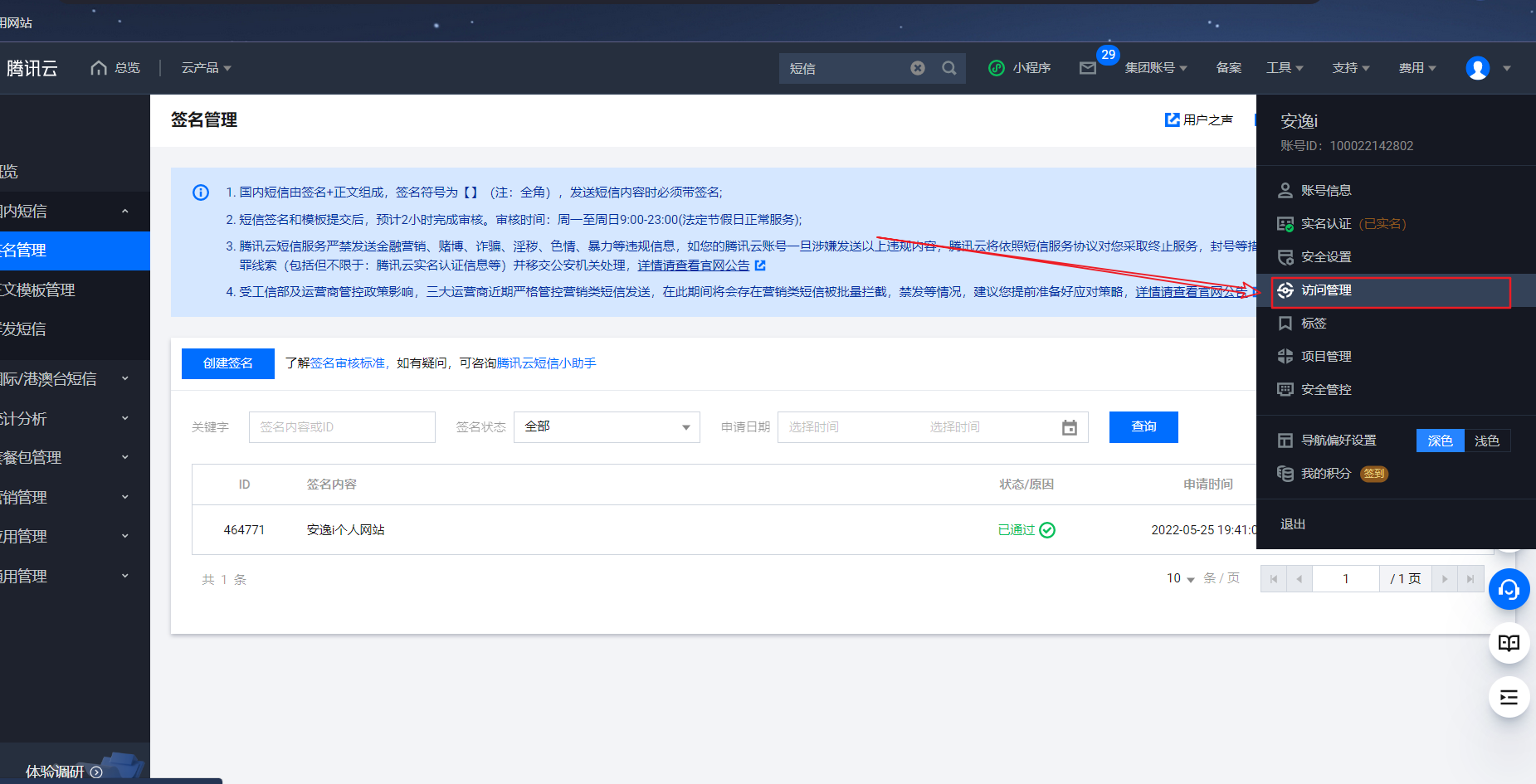Open the customer service headset icon
The image size is (1536, 784).
tap(1509, 589)
